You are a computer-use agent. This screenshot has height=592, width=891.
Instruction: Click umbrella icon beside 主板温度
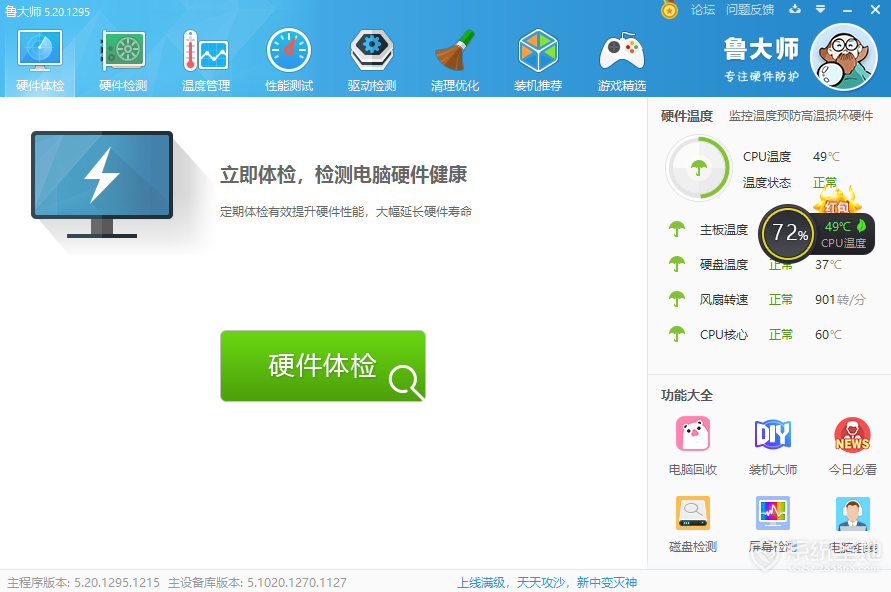pos(677,230)
